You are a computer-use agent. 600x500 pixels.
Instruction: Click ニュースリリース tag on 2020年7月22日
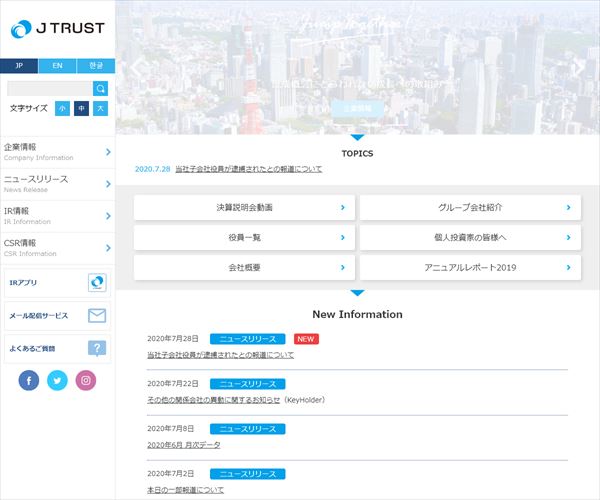248,384
